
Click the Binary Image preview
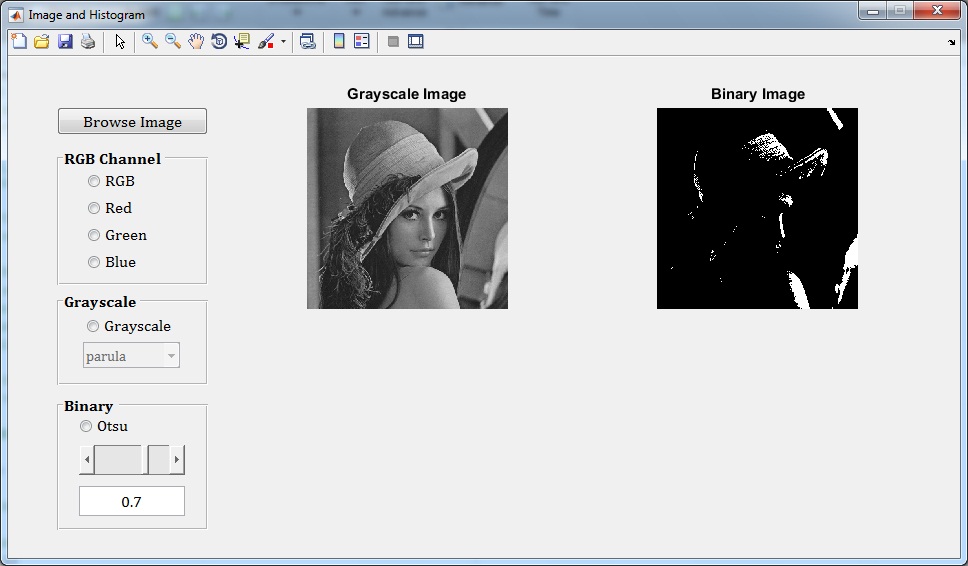pyautogui.click(x=757, y=208)
